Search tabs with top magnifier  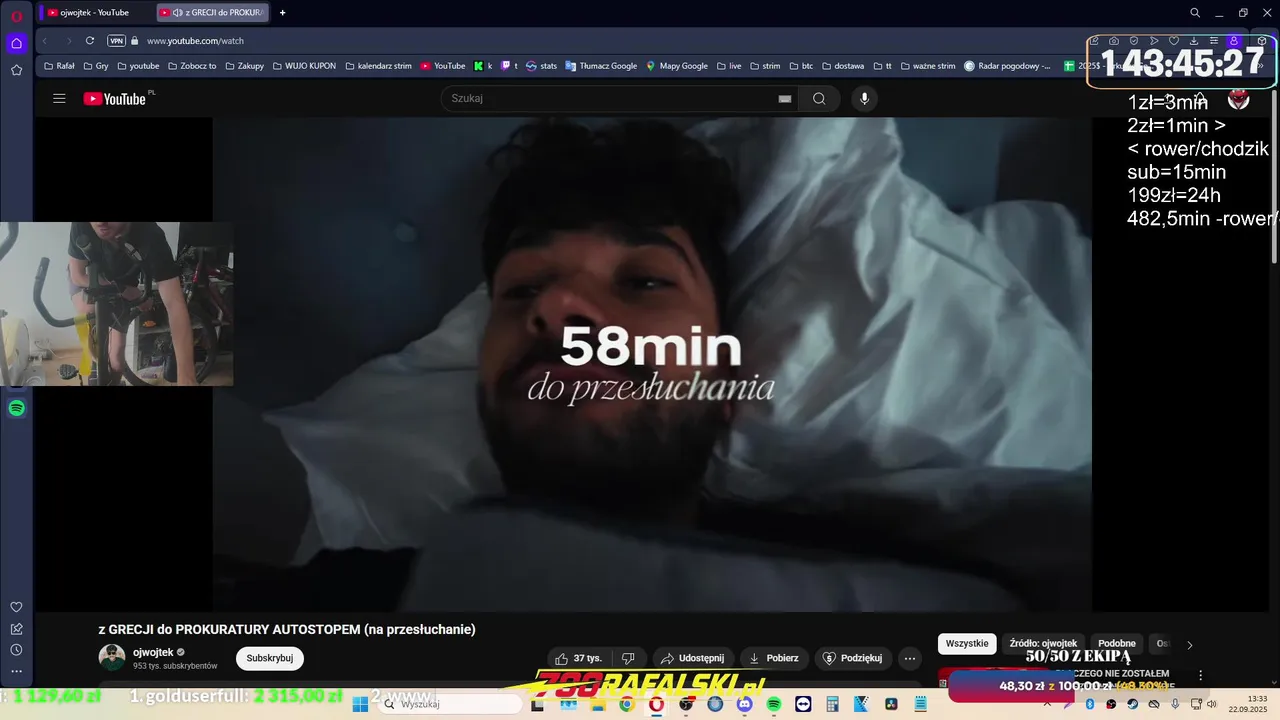pos(1195,13)
